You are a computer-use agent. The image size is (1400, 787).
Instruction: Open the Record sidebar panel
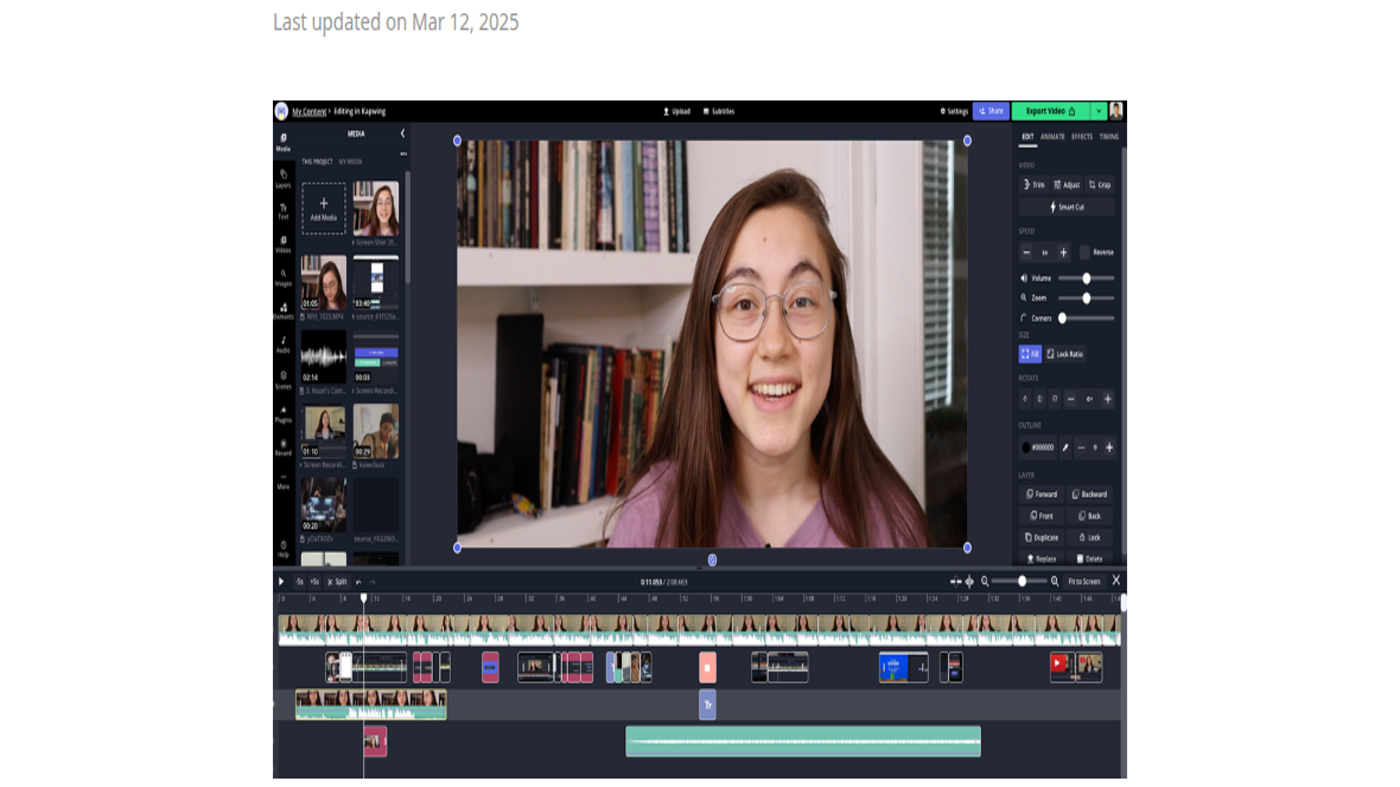point(283,447)
